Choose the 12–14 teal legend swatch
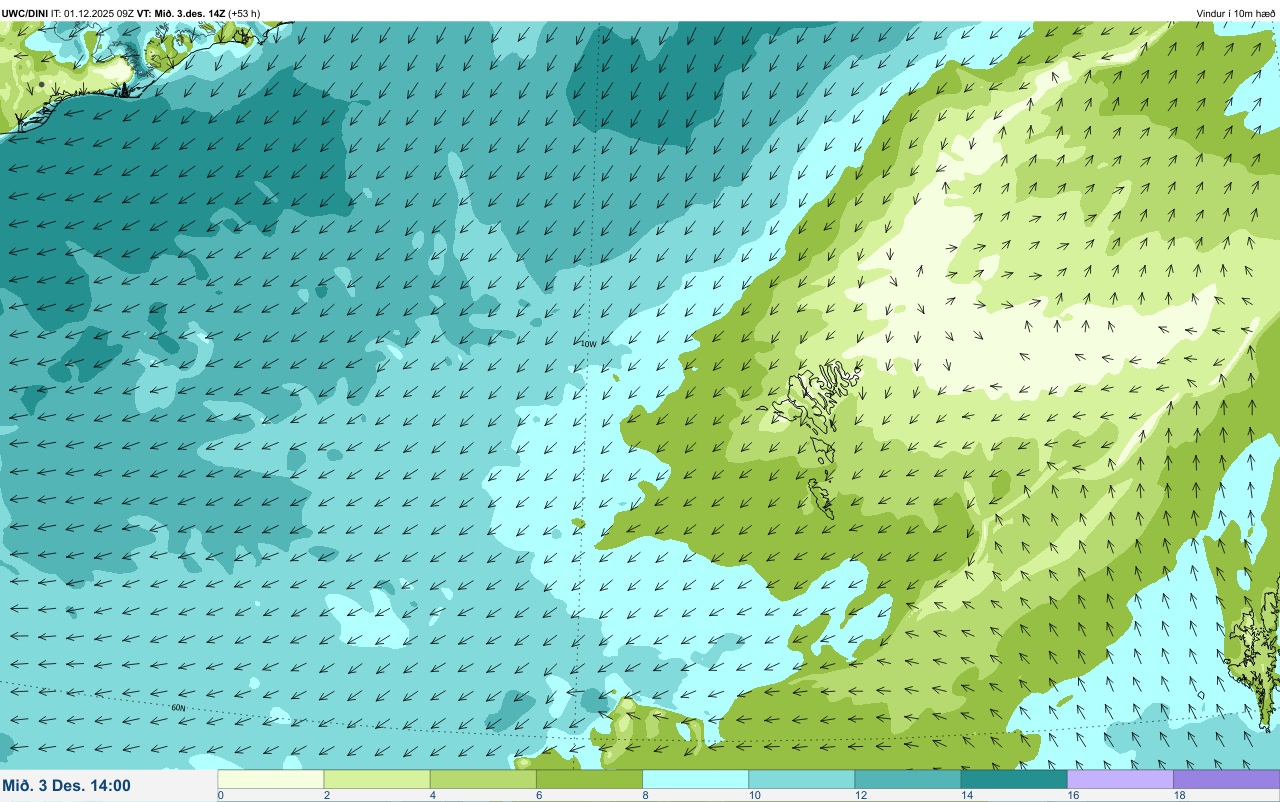Screen dimensions: 1280x802 tap(908, 779)
